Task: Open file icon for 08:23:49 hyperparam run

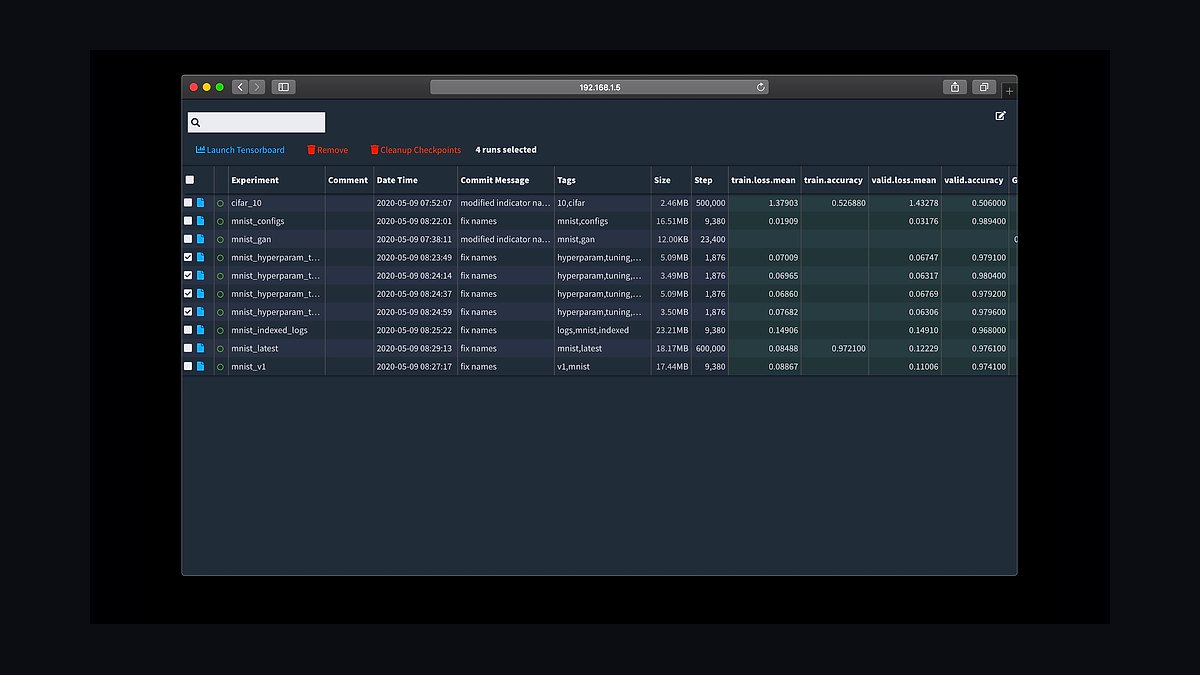Action: tap(200, 257)
